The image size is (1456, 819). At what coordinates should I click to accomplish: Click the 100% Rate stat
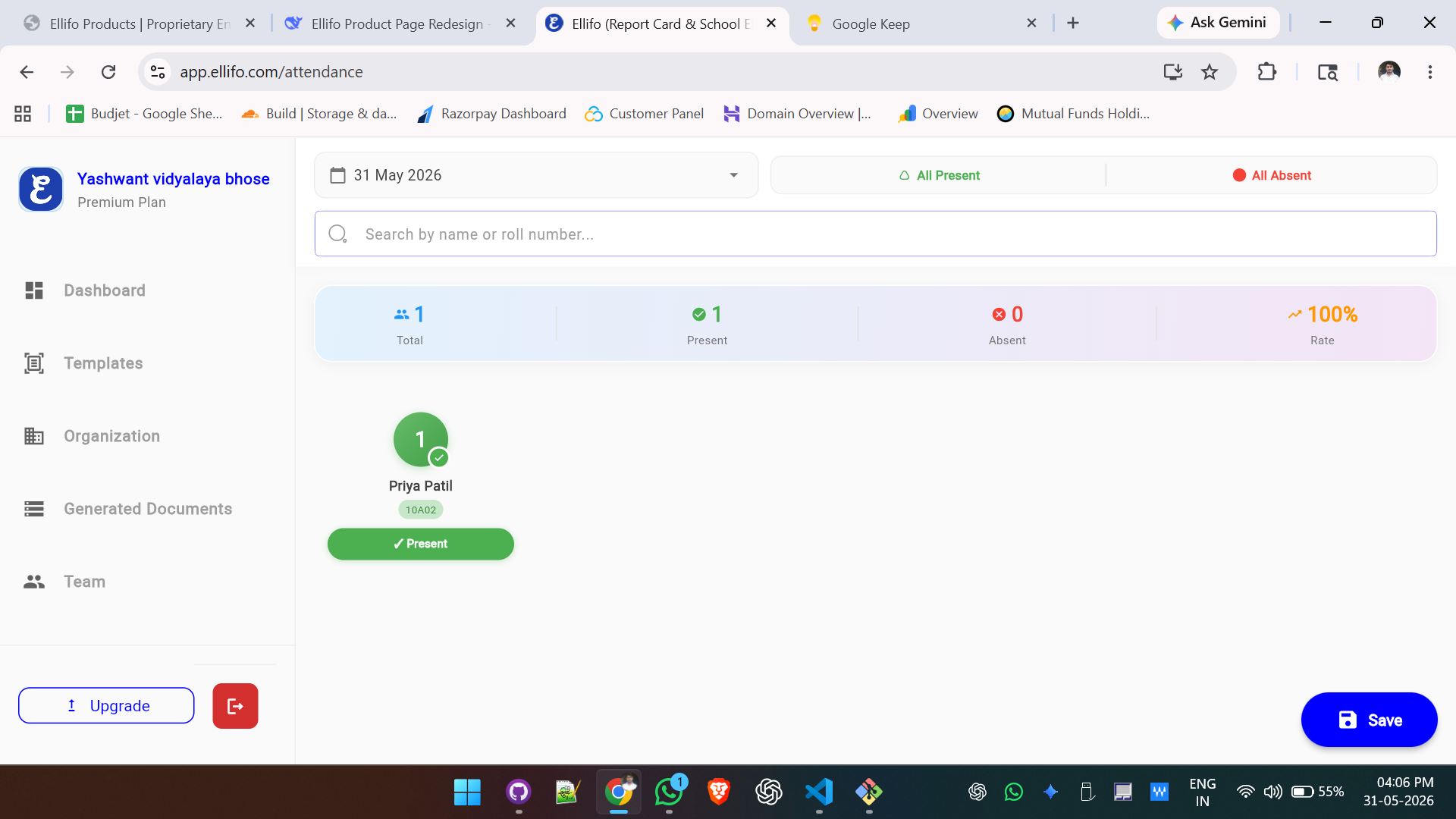[1323, 325]
